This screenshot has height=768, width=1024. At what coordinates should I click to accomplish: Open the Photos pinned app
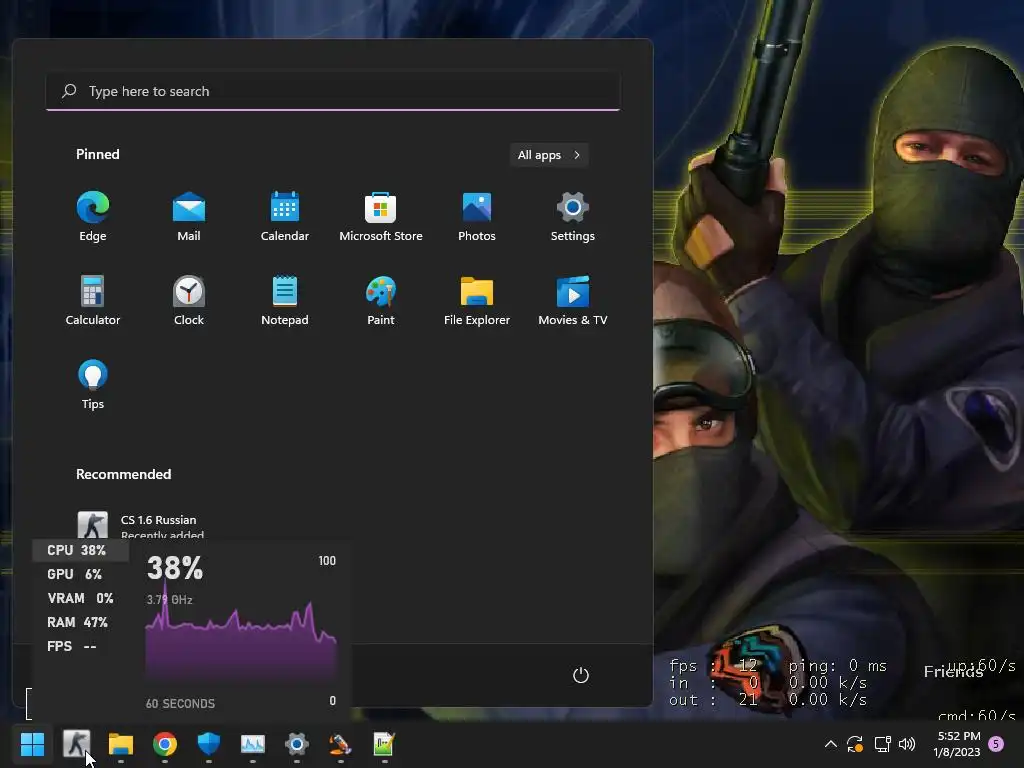pos(477,217)
